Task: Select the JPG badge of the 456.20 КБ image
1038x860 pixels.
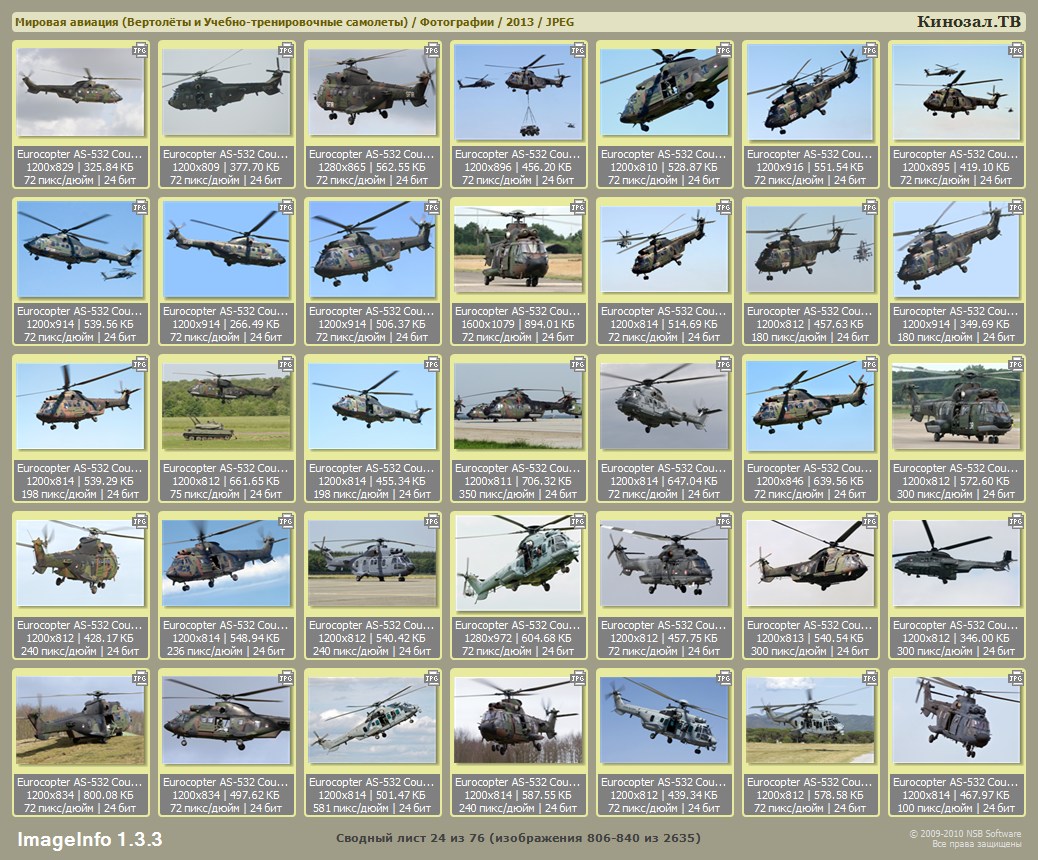Action: (578, 49)
